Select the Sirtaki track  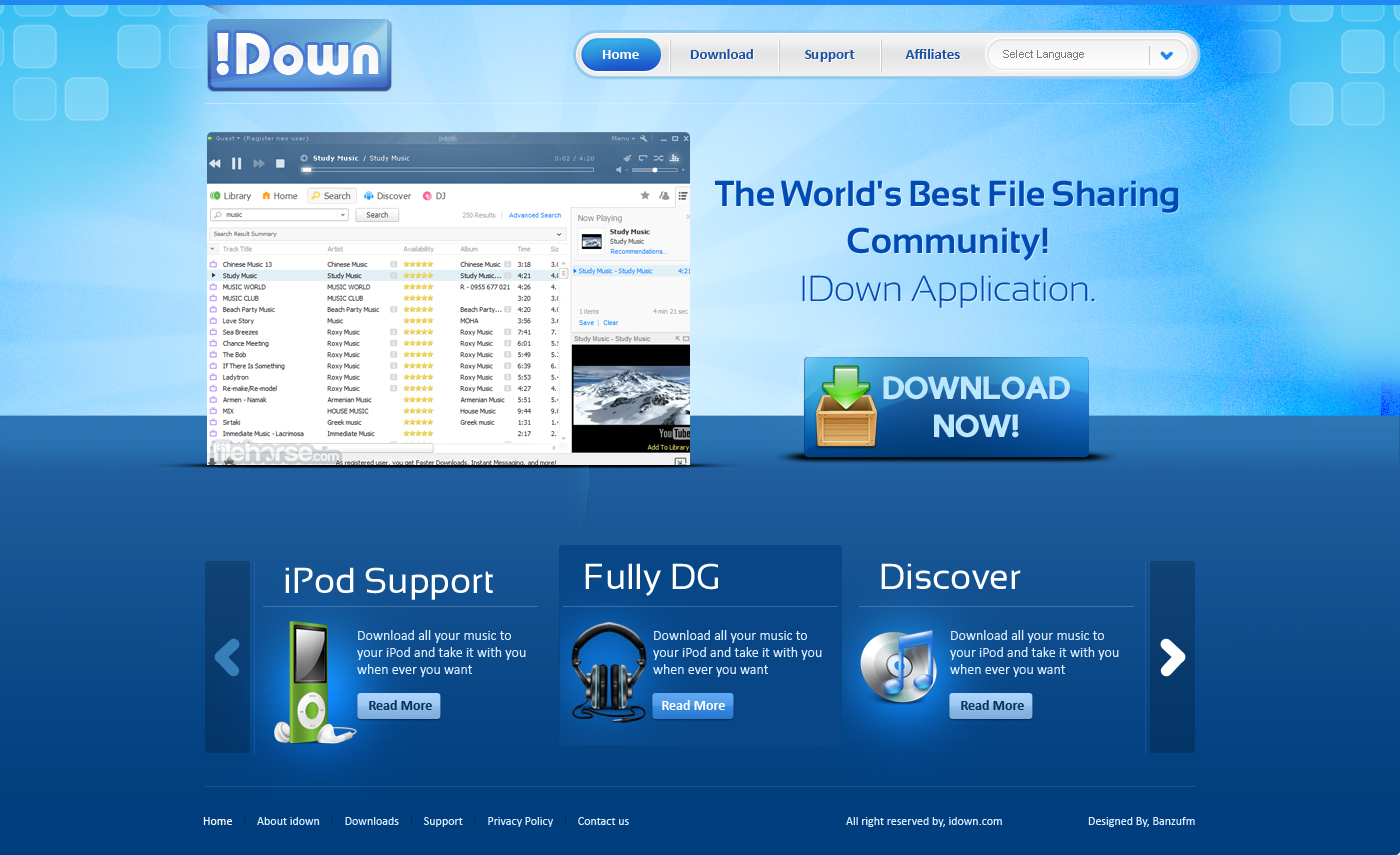(x=231, y=422)
